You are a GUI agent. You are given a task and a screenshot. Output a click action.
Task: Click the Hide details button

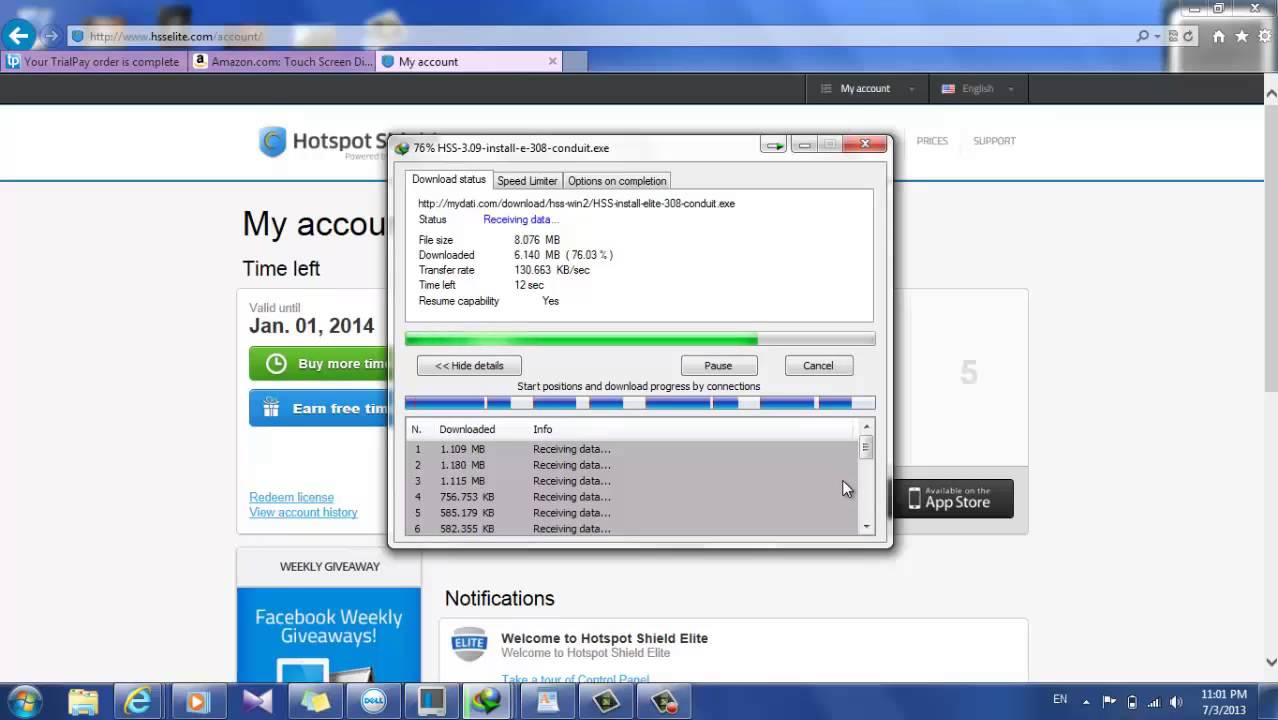(469, 366)
